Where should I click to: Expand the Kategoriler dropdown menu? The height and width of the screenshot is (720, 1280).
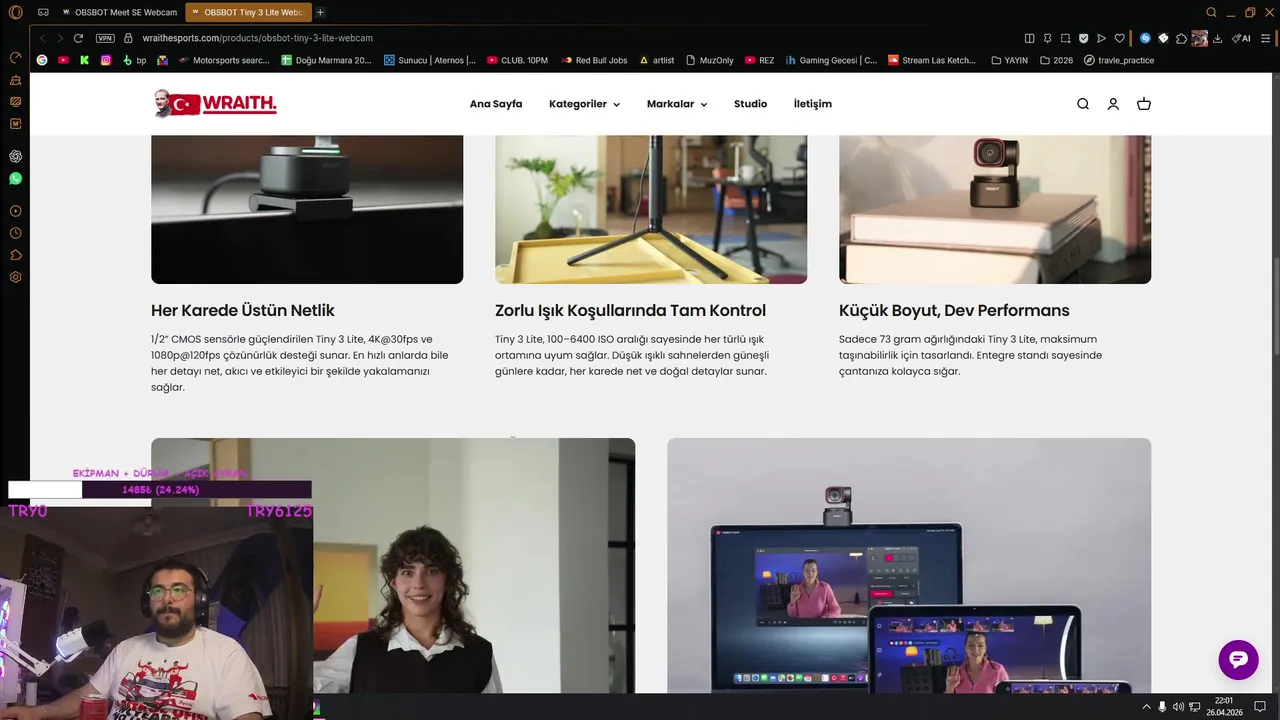584,104
